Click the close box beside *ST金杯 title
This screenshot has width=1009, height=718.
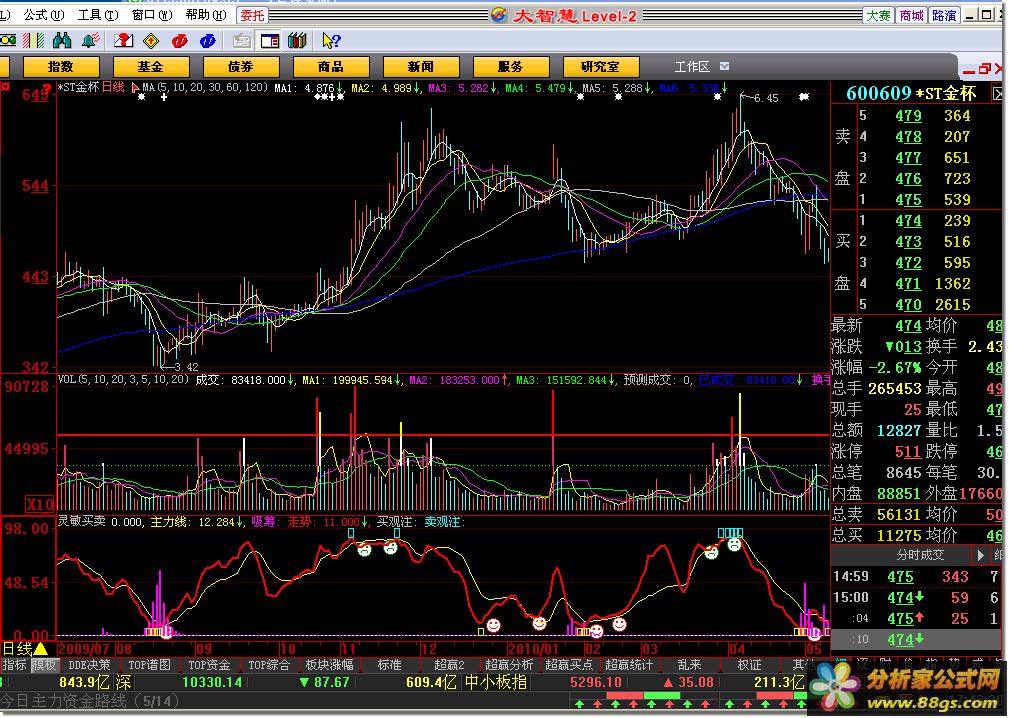pos(998,94)
